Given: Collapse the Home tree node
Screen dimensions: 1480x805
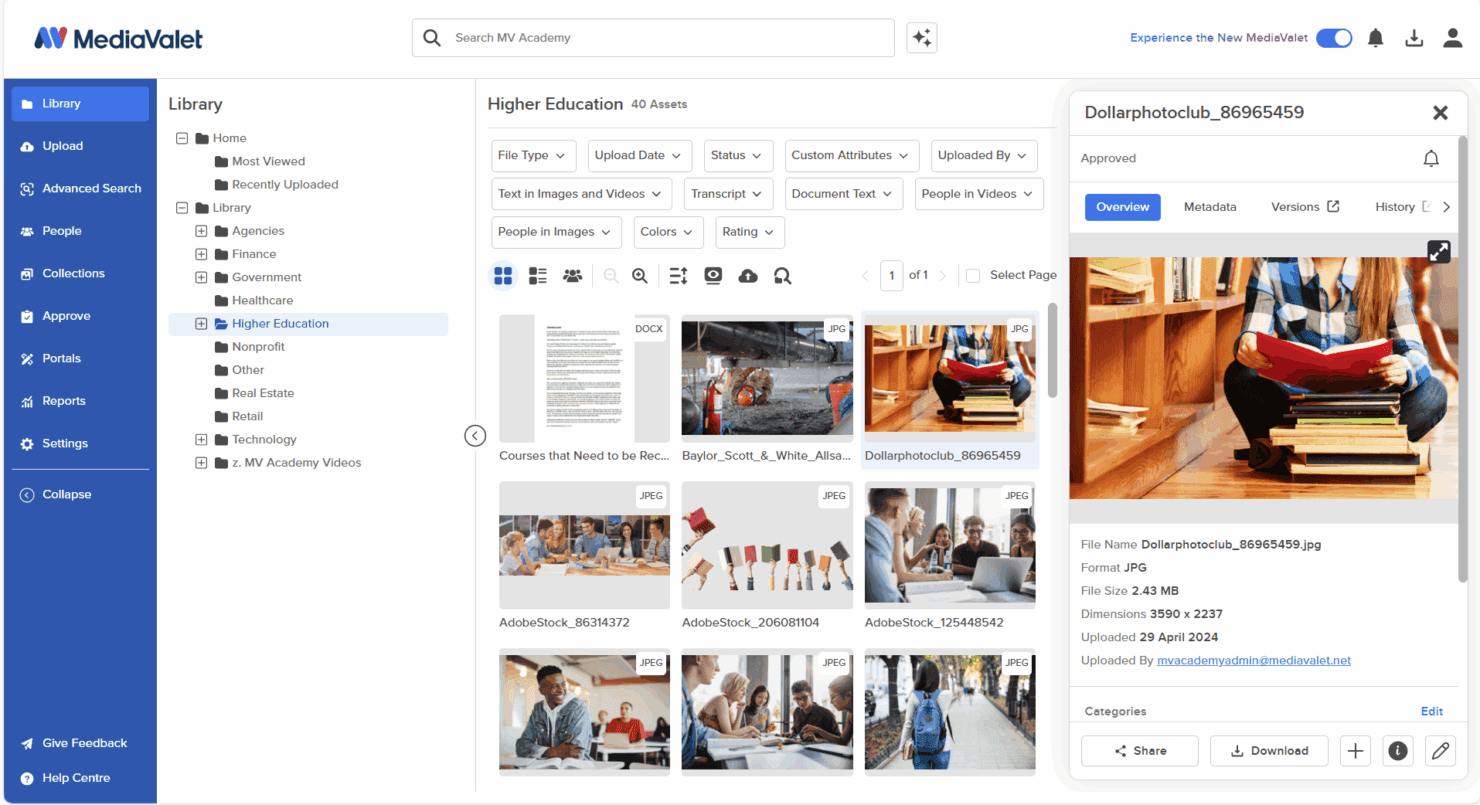Looking at the screenshot, I should click(182, 138).
